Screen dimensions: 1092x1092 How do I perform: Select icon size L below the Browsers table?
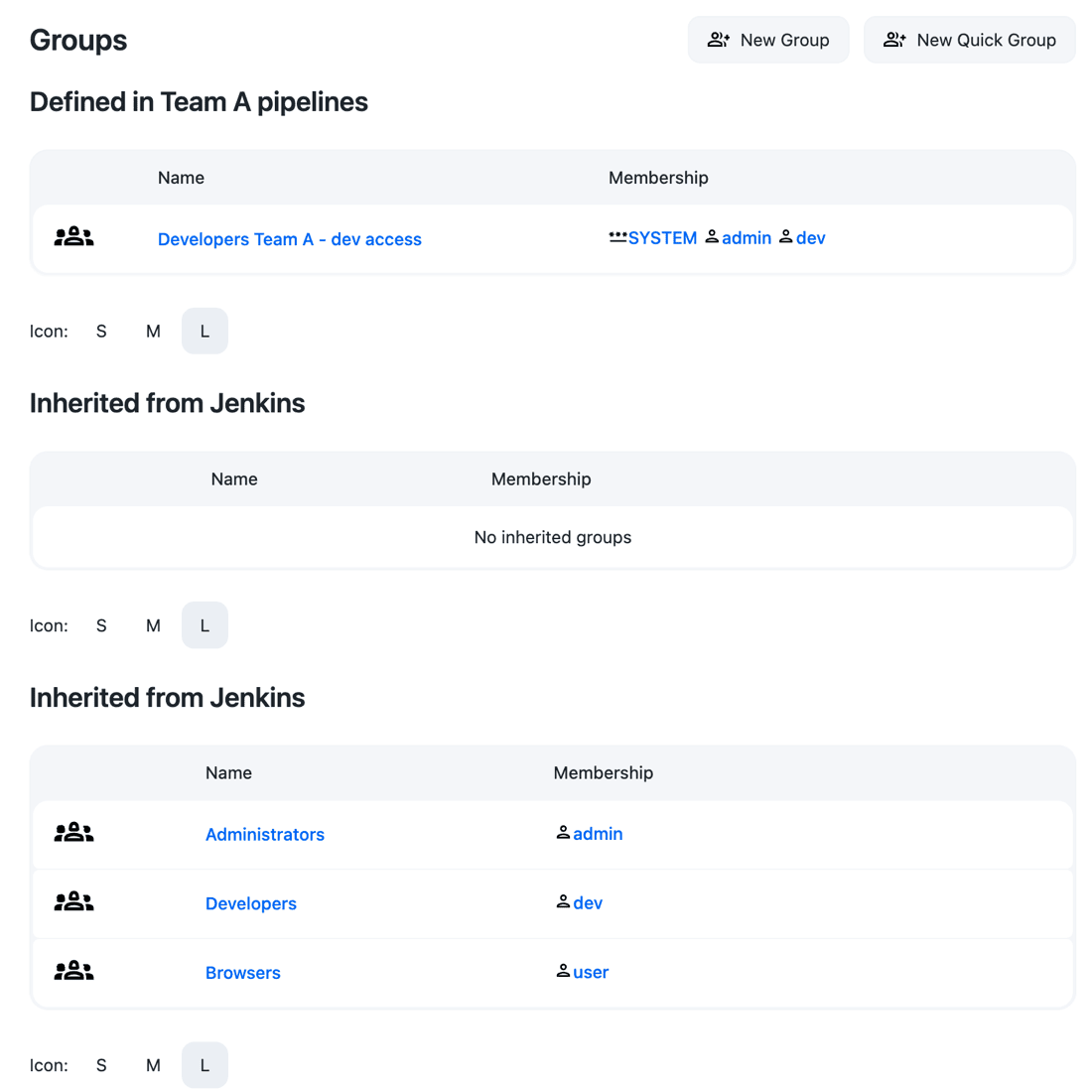point(205,1065)
